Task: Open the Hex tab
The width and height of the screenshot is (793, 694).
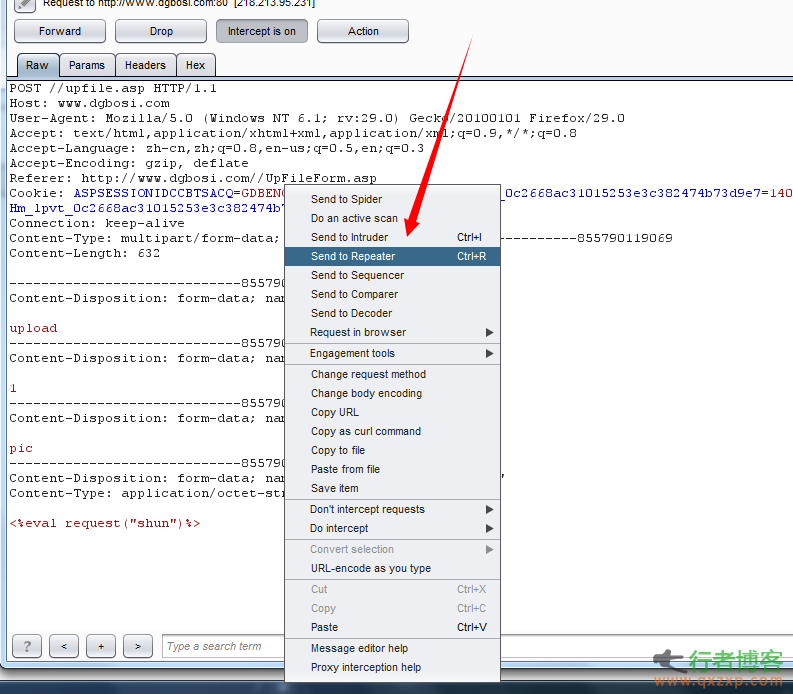Action: tap(196, 65)
